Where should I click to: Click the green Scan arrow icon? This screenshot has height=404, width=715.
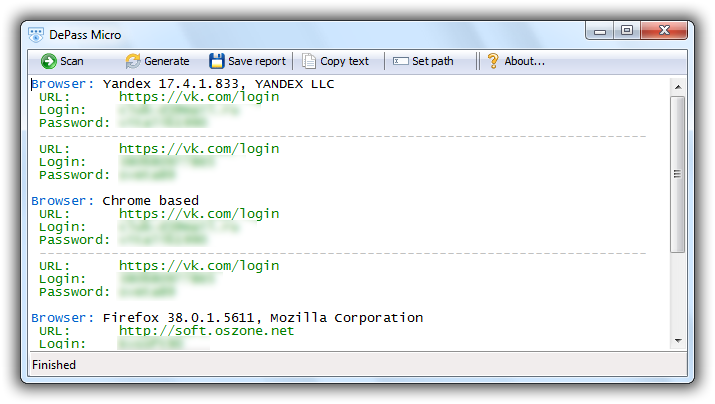pos(48,61)
